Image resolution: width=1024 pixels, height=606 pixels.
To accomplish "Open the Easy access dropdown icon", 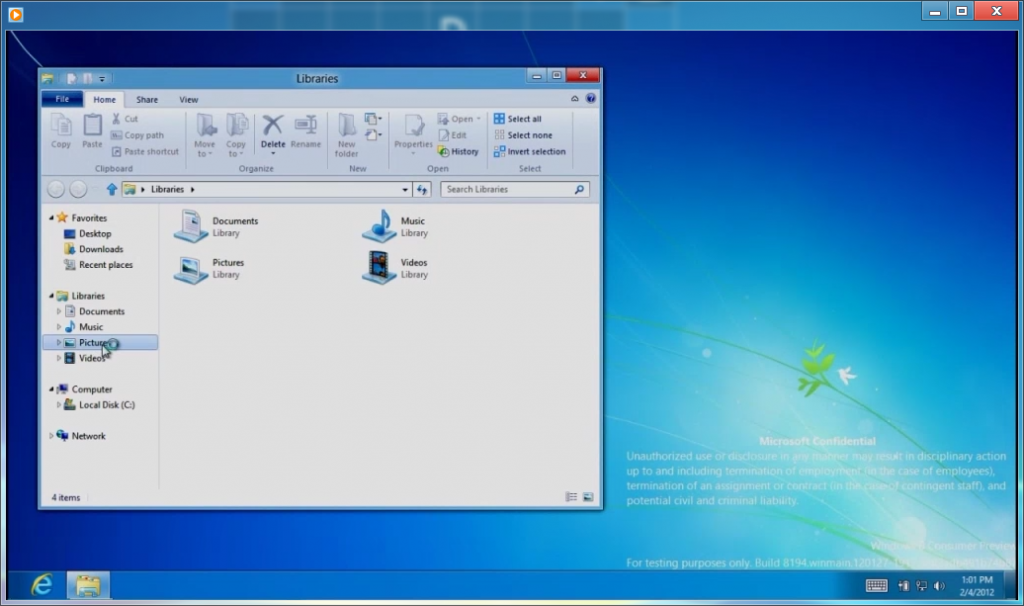I will click(x=373, y=135).
